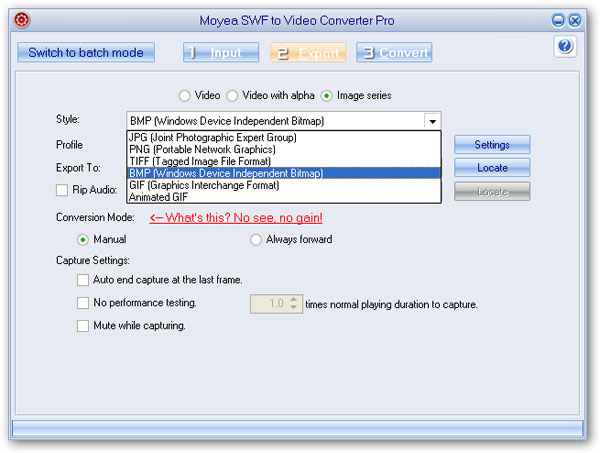This screenshot has height=453, width=600.
Task: Click the 'Conversion Mode:' label
Action: pos(95,217)
